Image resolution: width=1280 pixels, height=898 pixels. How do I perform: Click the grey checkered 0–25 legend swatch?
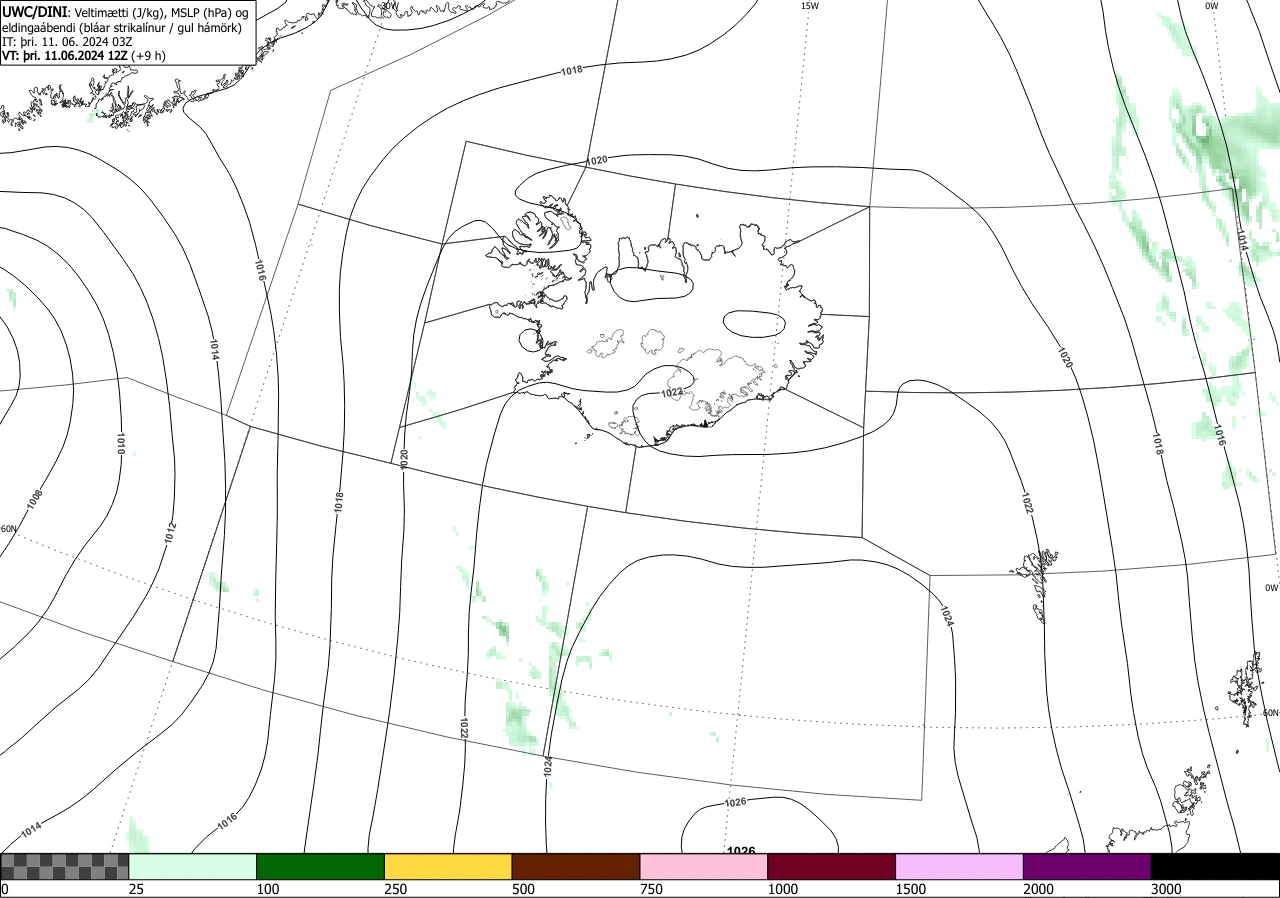(65, 866)
